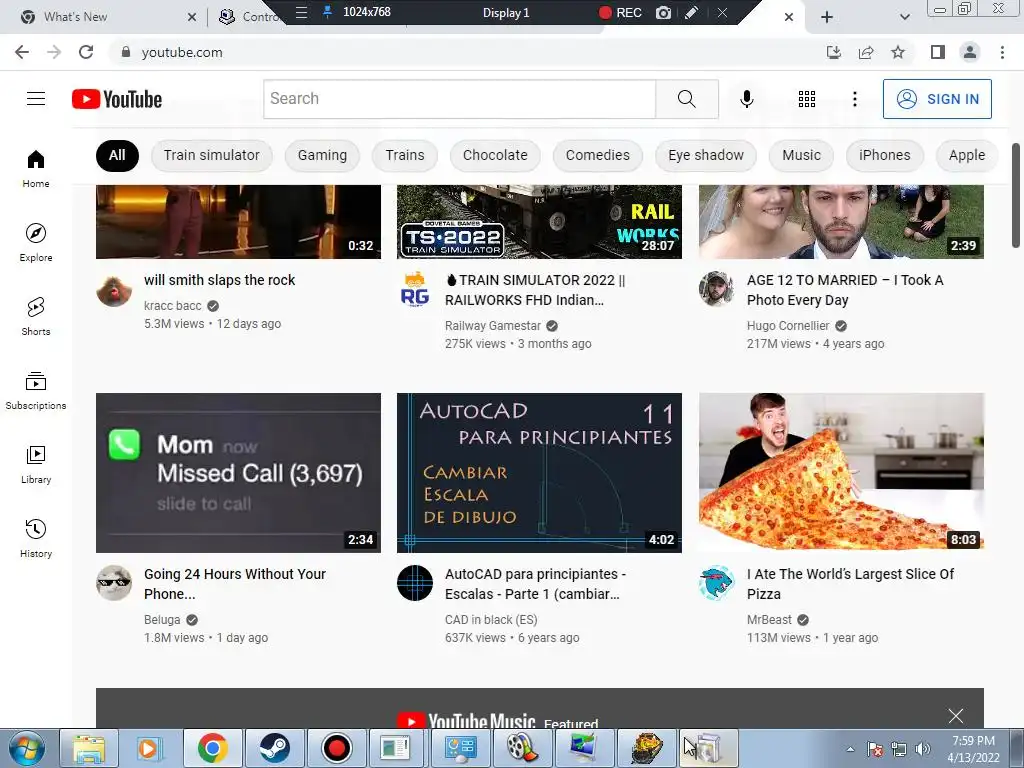This screenshot has width=1024, height=768.
Task: Open 'will smith slaps the rock' title
Action: coord(219,280)
